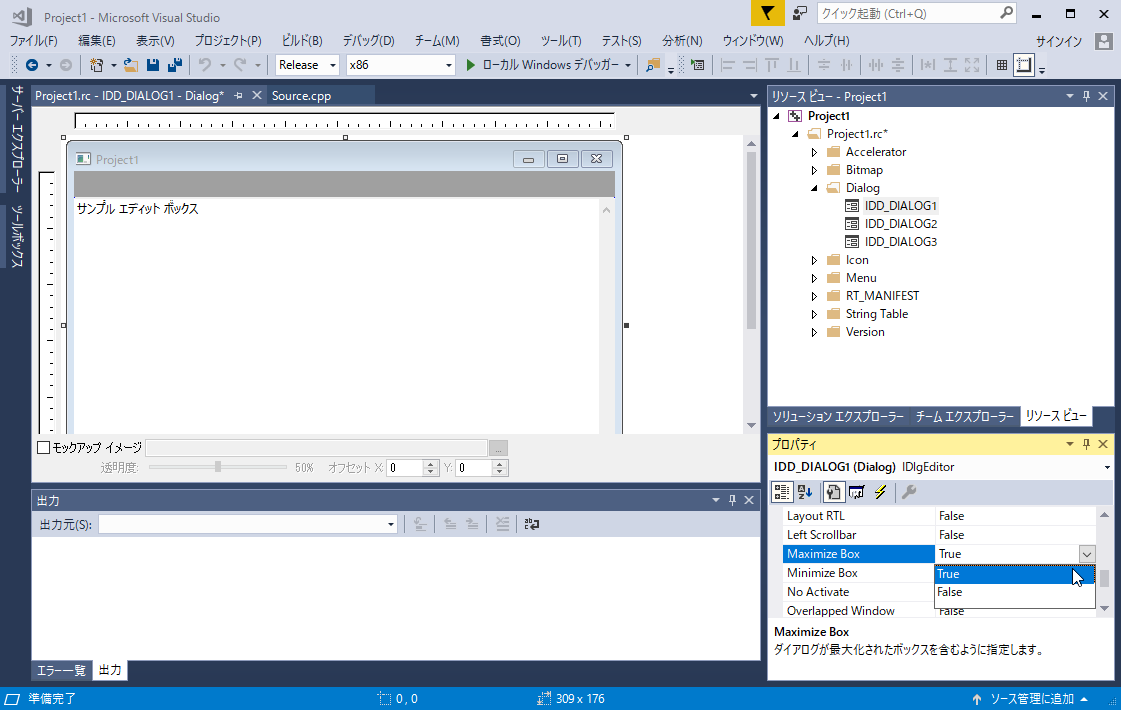Select IDD_DIALOG2 in the resource tree
This screenshot has height=710, width=1121.
coord(900,224)
